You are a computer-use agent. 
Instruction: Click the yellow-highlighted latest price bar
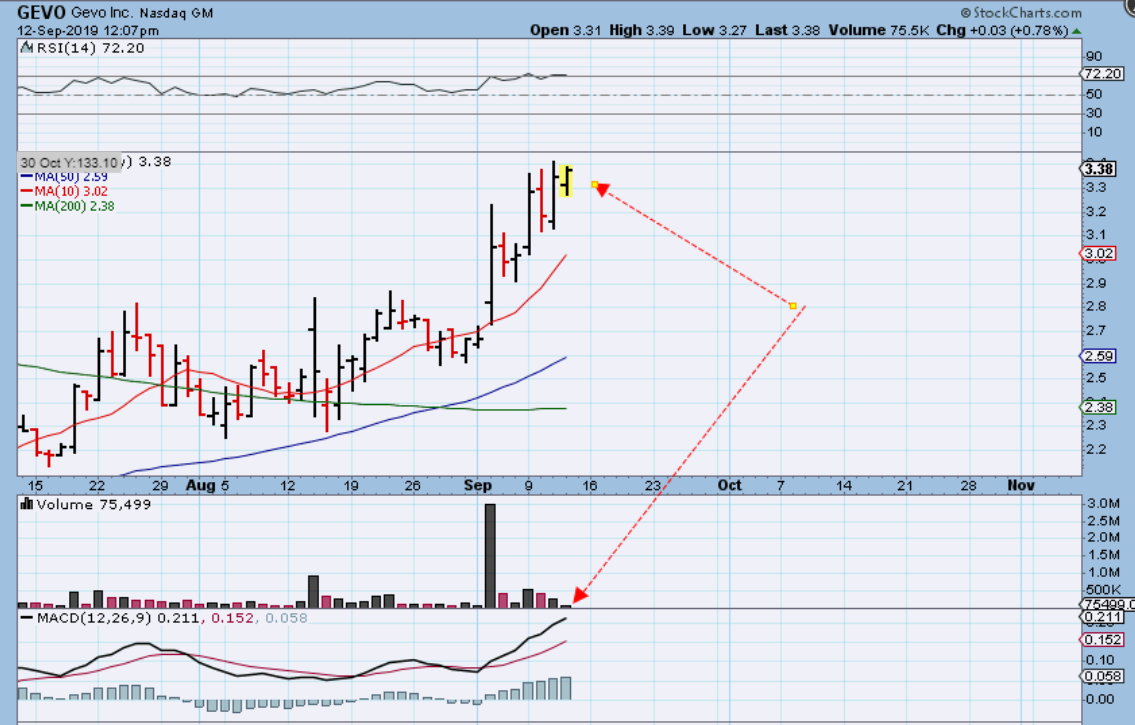565,180
